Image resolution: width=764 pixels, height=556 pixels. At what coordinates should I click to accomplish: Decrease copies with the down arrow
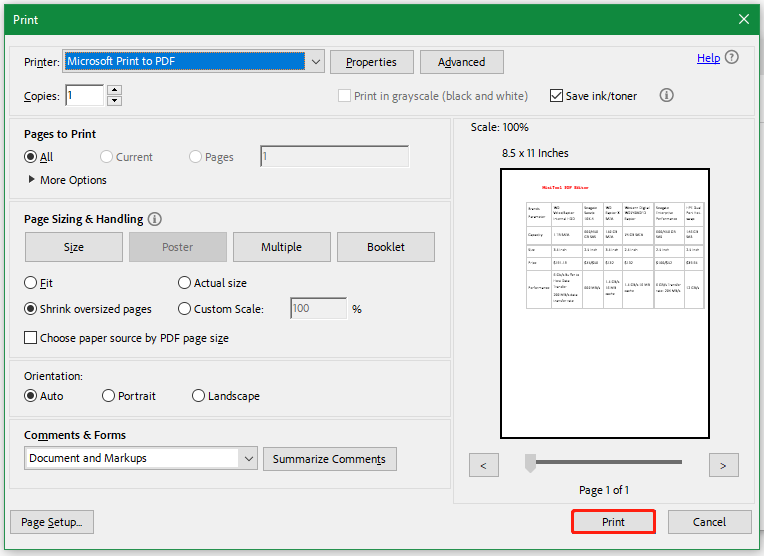(114, 100)
